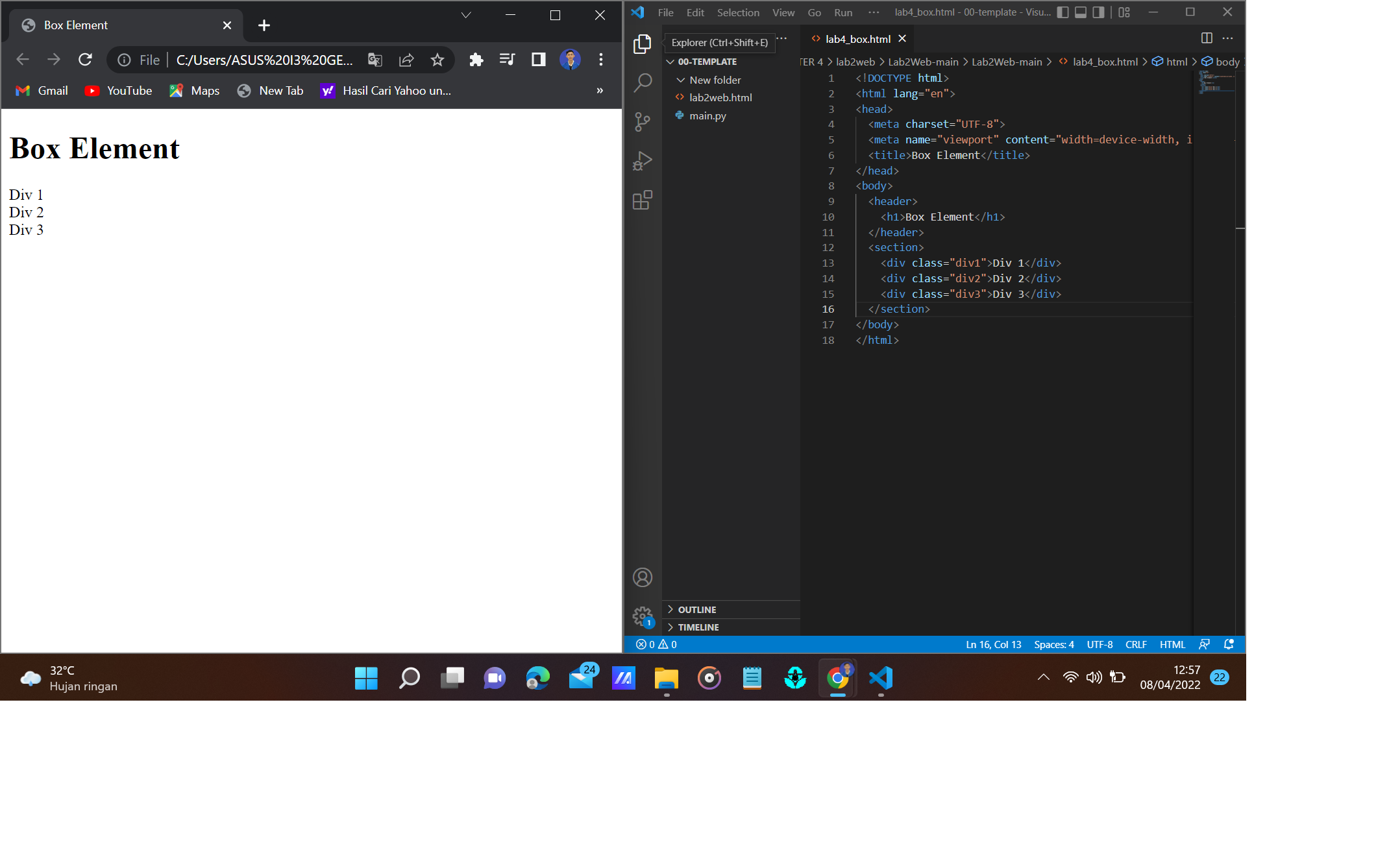Viewport: 1389px width, 868px height.
Task: Open File Explorer from taskbar
Action: coord(667,678)
